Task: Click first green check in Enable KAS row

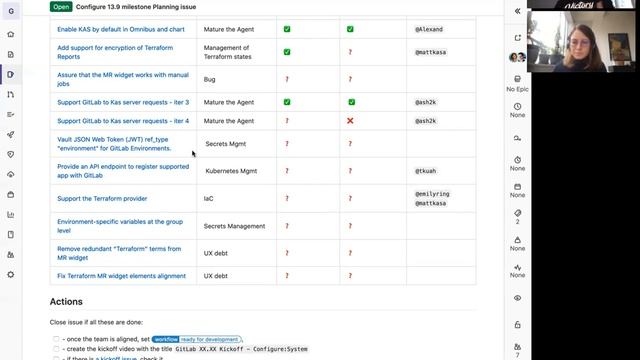Action: pyautogui.click(x=287, y=29)
